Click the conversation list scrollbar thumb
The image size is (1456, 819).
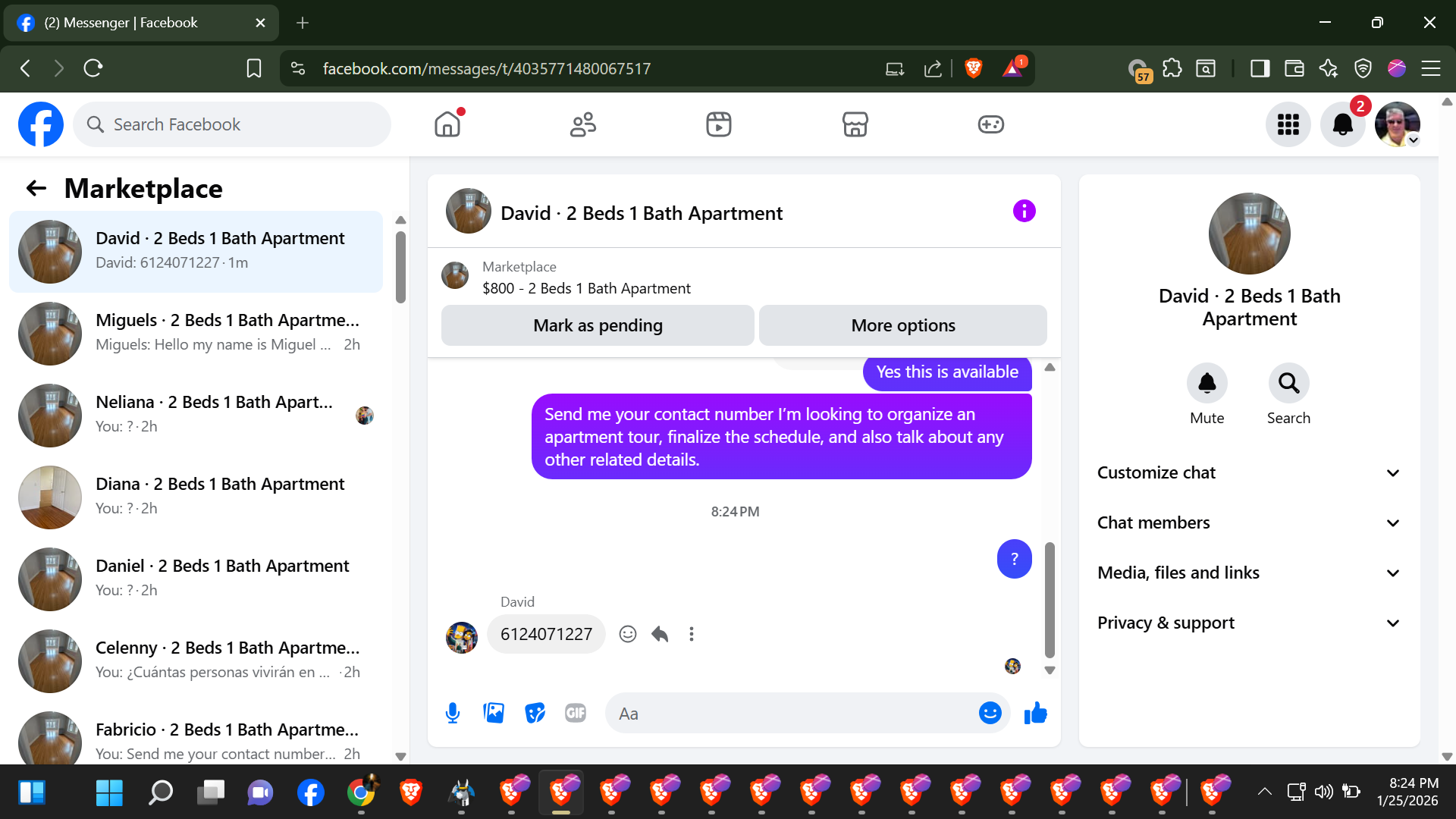click(400, 266)
